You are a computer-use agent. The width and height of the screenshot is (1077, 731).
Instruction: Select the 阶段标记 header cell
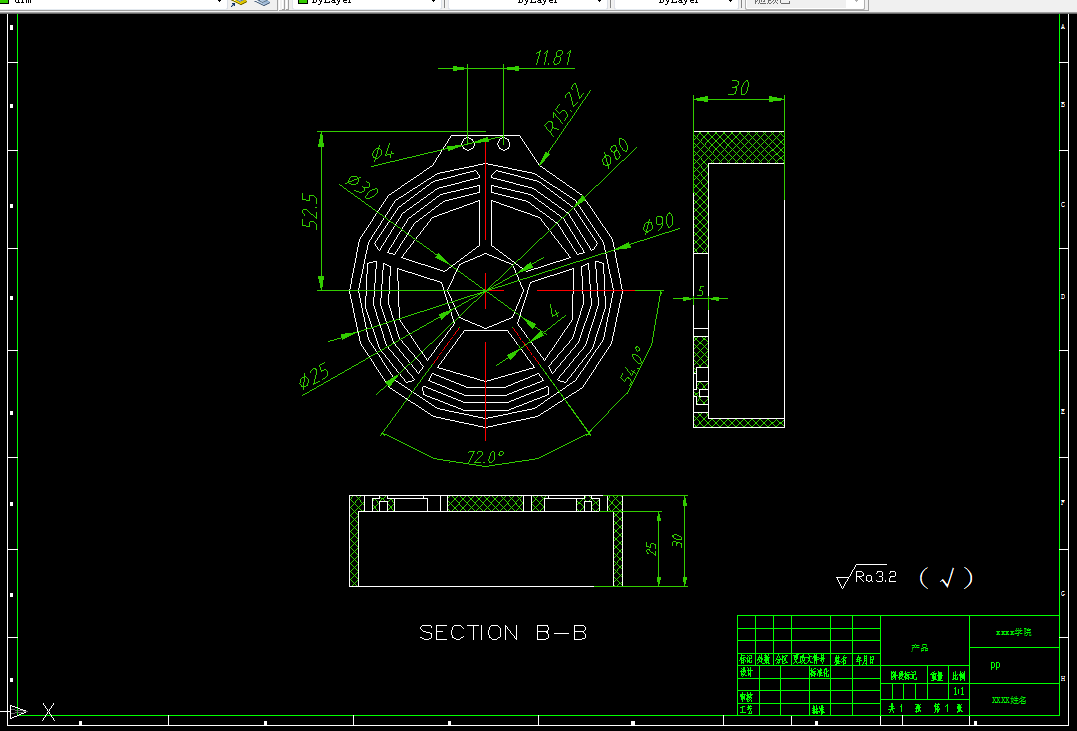(x=903, y=675)
